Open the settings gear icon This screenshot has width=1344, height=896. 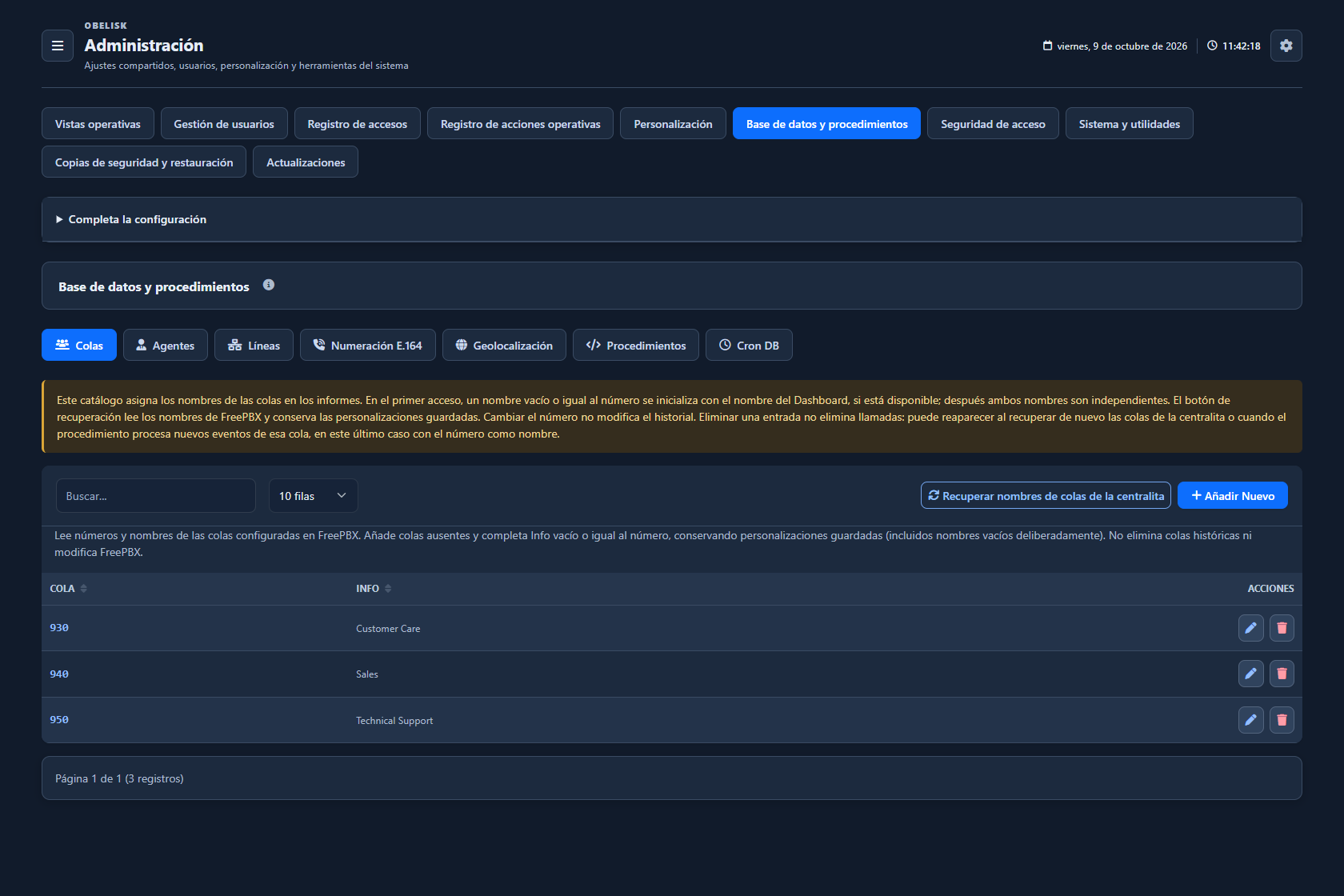tap(1286, 46)
